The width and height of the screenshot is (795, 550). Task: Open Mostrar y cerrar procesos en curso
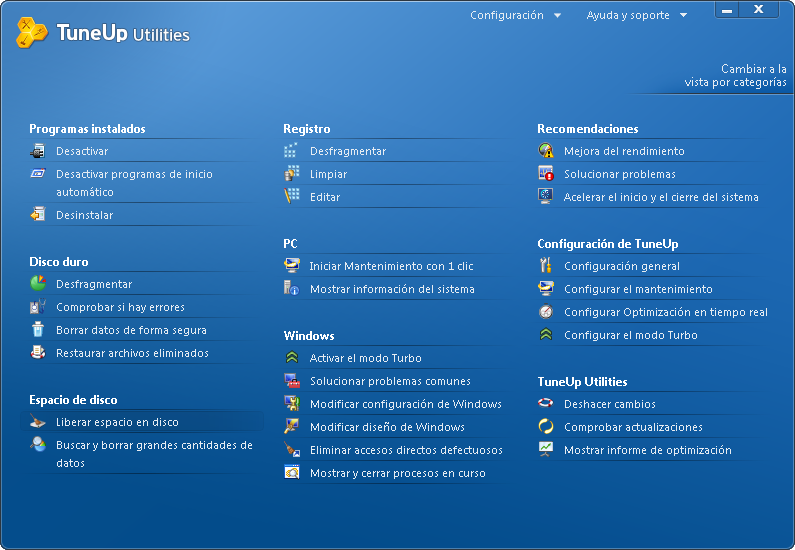click(398, 473)
